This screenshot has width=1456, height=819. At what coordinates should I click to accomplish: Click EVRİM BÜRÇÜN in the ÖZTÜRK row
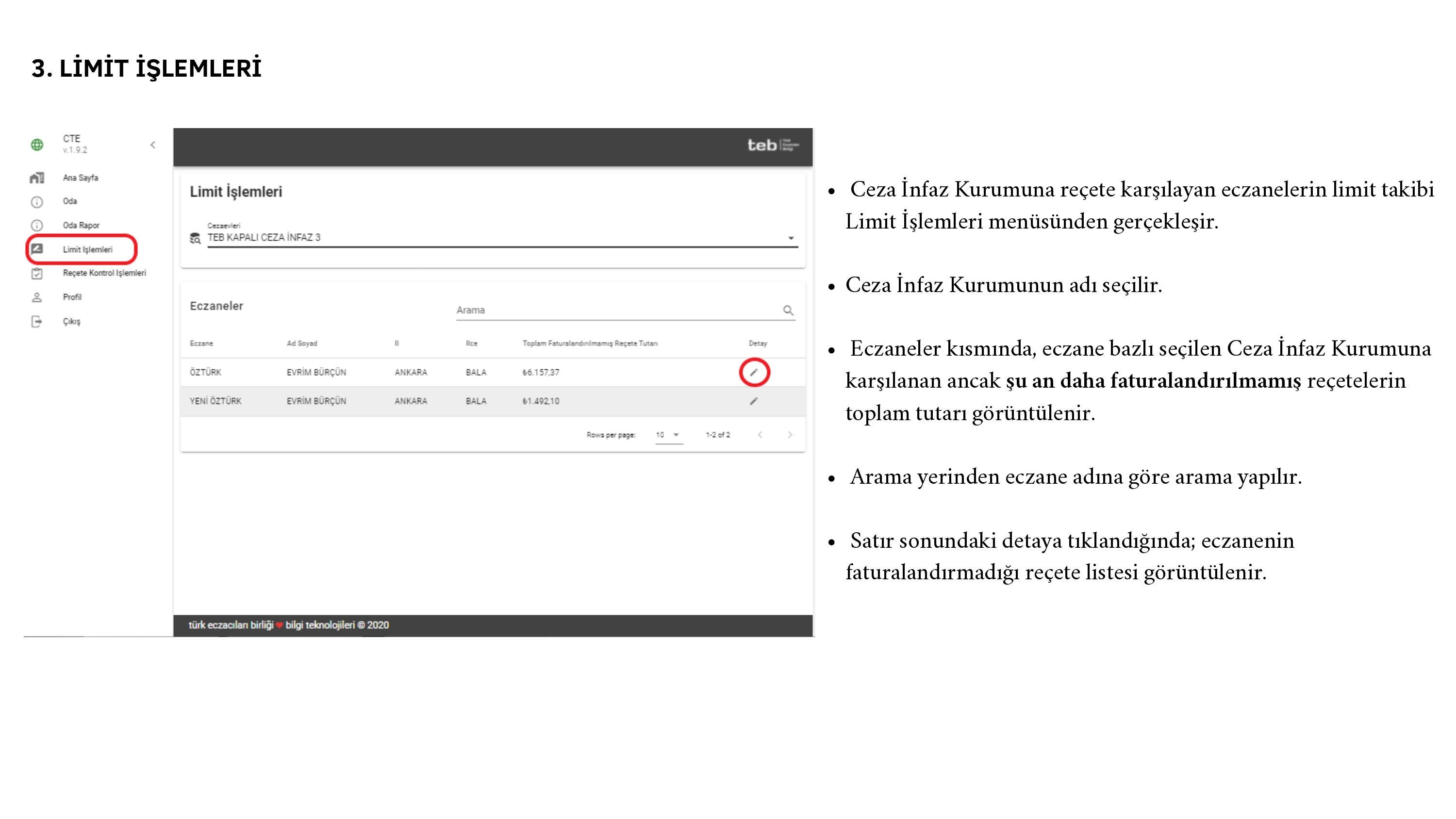tap(316, 372)
